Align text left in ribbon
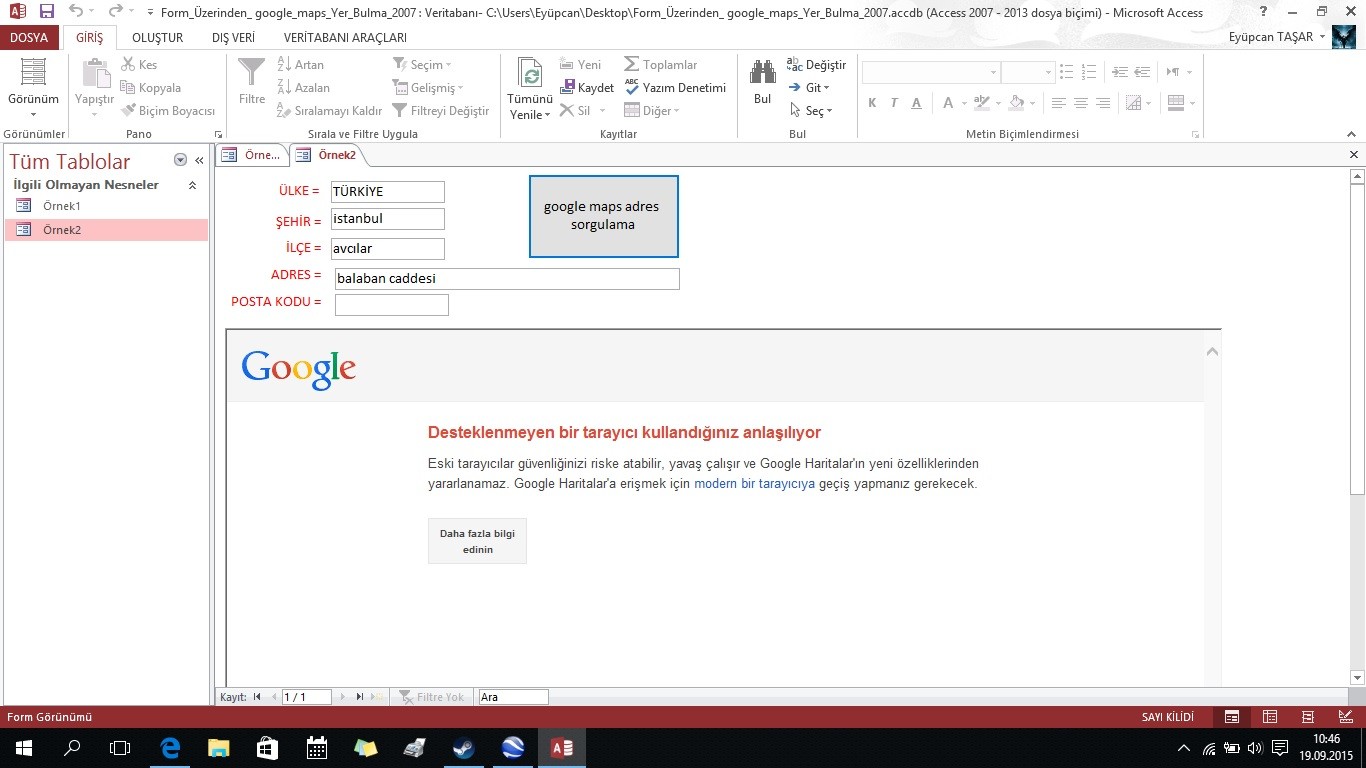The image size is (1366, 768). click(1059, 103)
